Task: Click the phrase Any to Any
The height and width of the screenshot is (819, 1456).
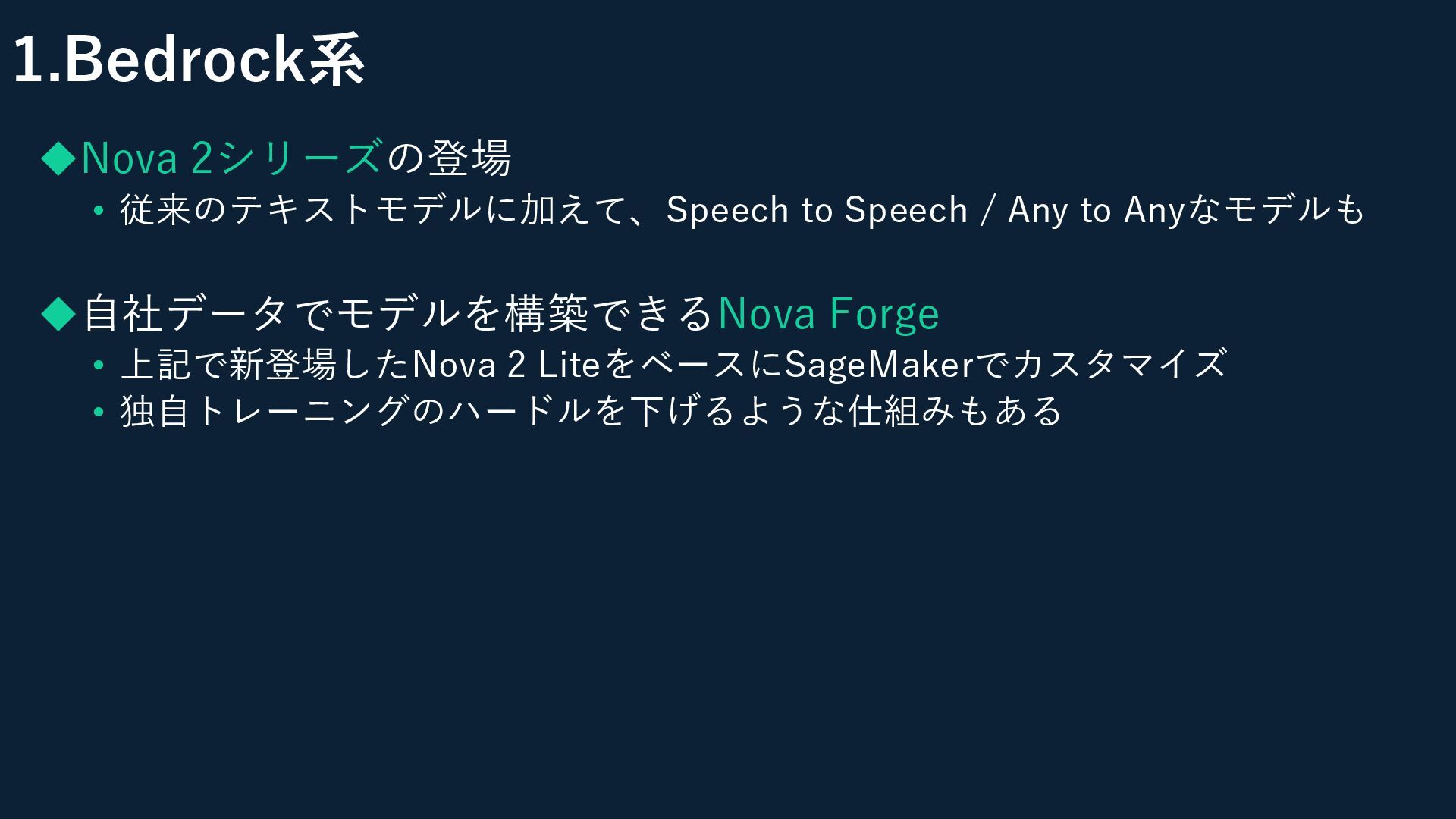Action: [1096, 210]
